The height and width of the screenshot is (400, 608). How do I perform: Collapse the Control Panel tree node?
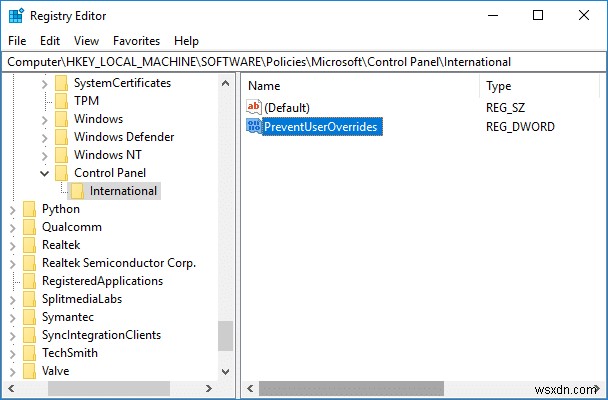tap(44, 173)
